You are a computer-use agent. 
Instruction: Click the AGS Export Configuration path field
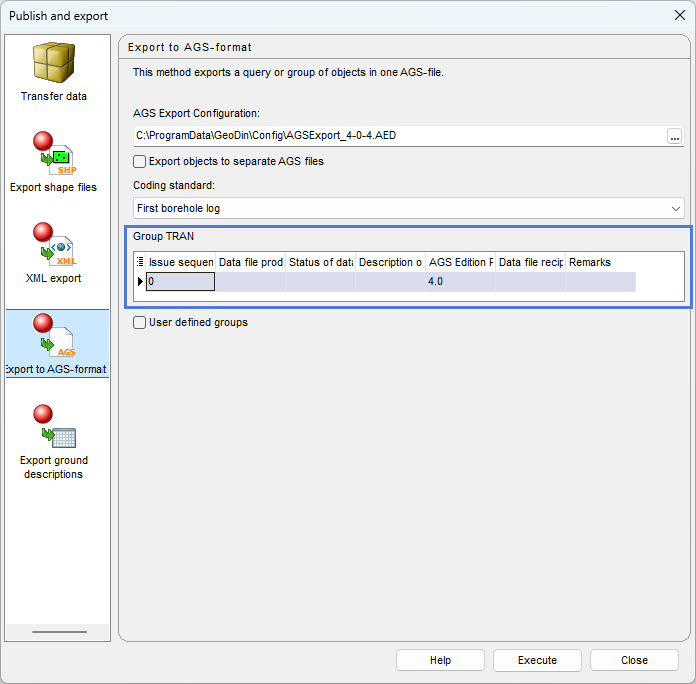(x=400, y=135)
